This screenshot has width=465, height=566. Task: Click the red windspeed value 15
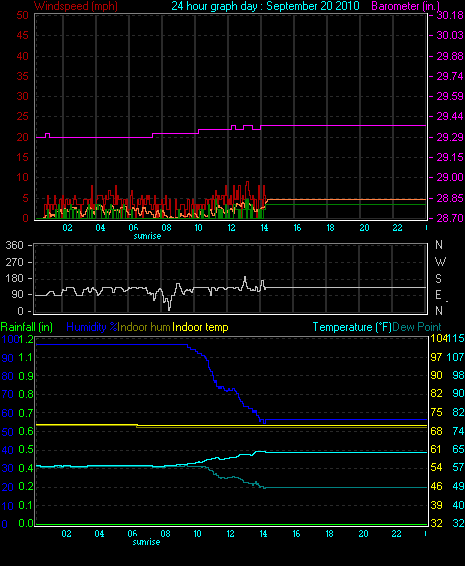coord(22,157)
